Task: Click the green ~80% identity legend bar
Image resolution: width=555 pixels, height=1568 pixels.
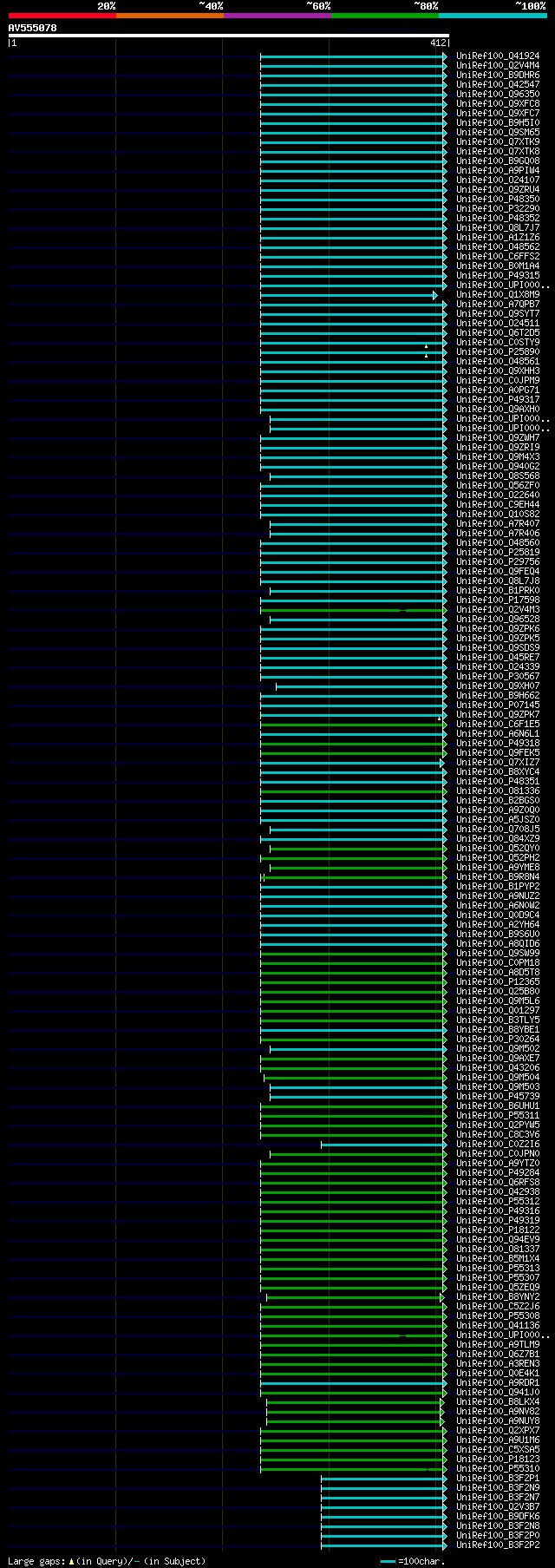Action: pyautogui.click(x=384, y=16)
